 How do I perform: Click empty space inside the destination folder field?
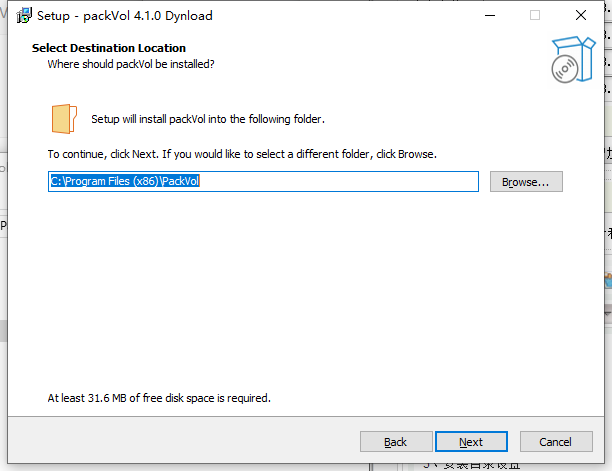[339, 181]
